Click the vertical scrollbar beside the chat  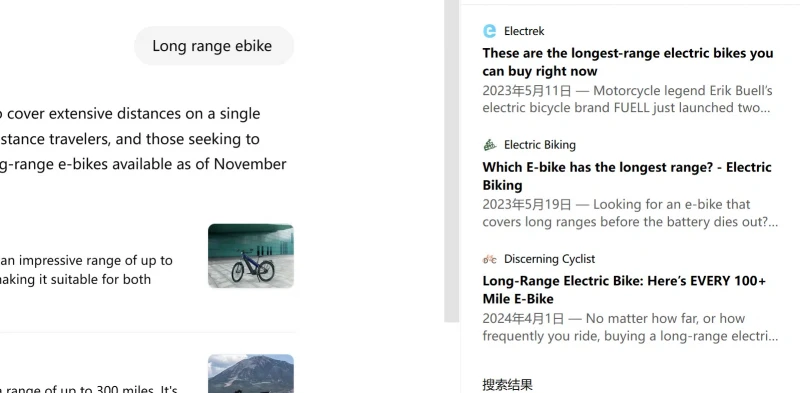[x=452, y=161]
